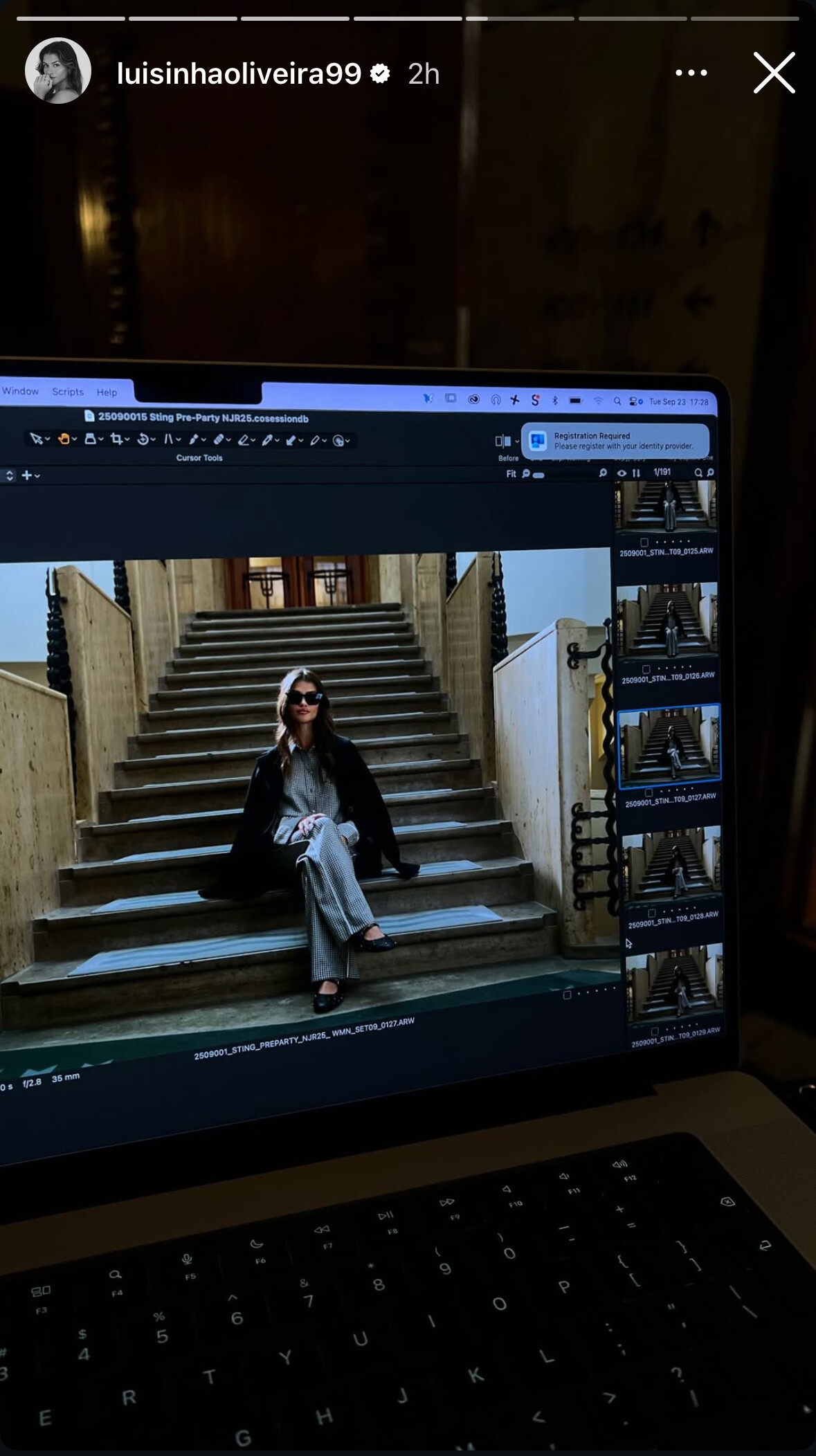Click the 35 mm focal length value

pyautogui.click(x=66, y=1077)
